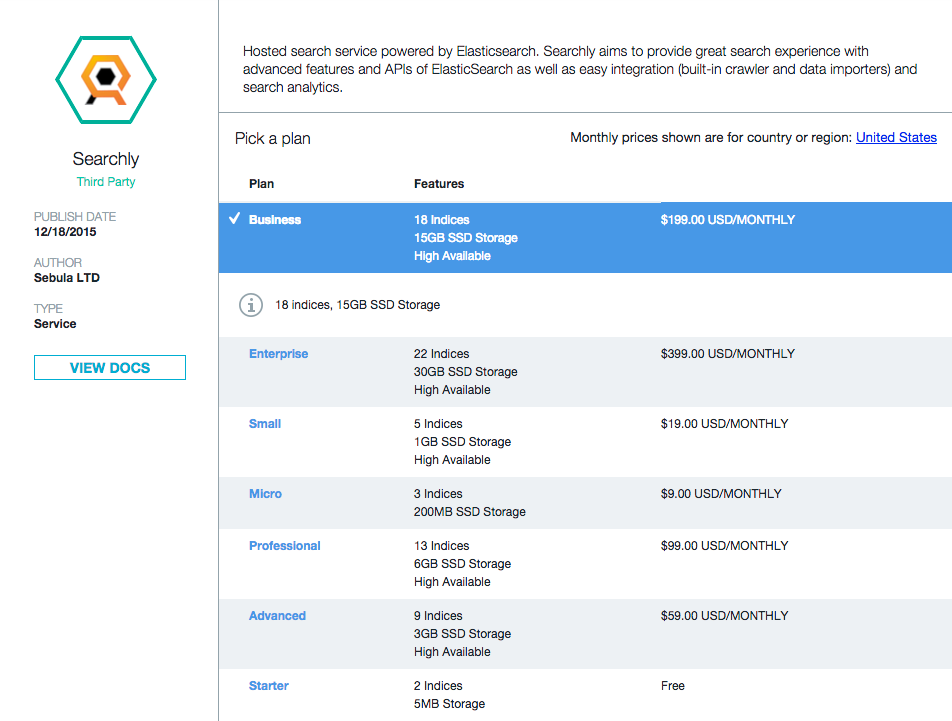The height and width of the screenshot is (721, 952).
Task: Select the Advanced plan
Action: (277, 616)
